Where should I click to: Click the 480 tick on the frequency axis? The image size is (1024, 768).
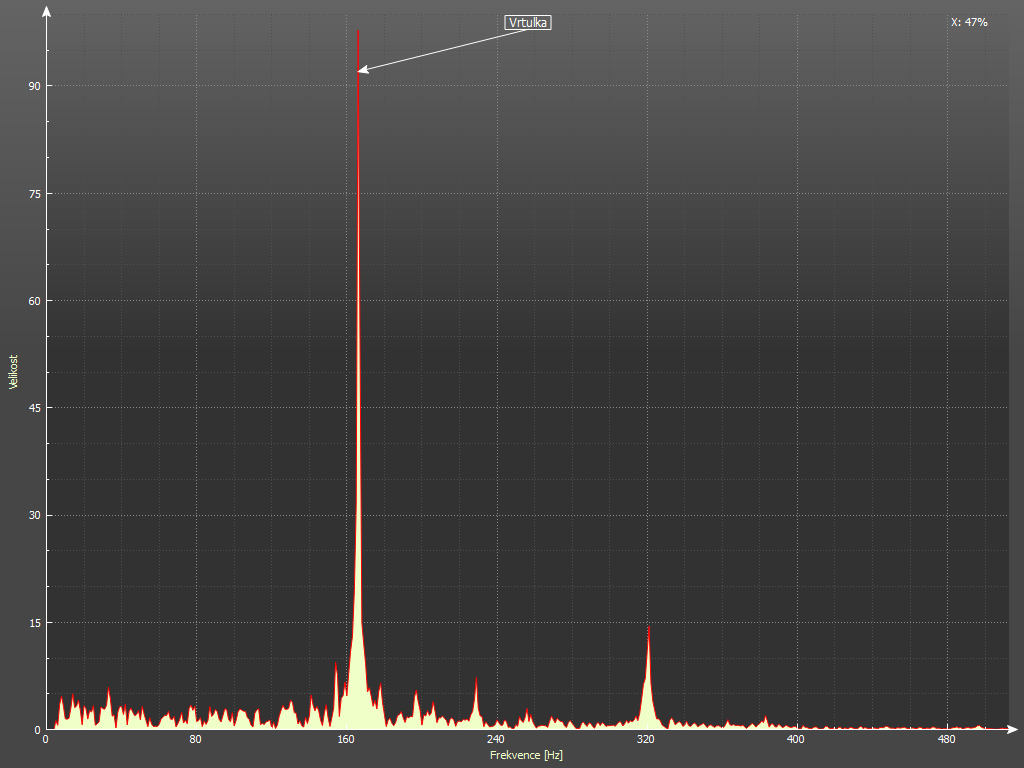point(946,740)
